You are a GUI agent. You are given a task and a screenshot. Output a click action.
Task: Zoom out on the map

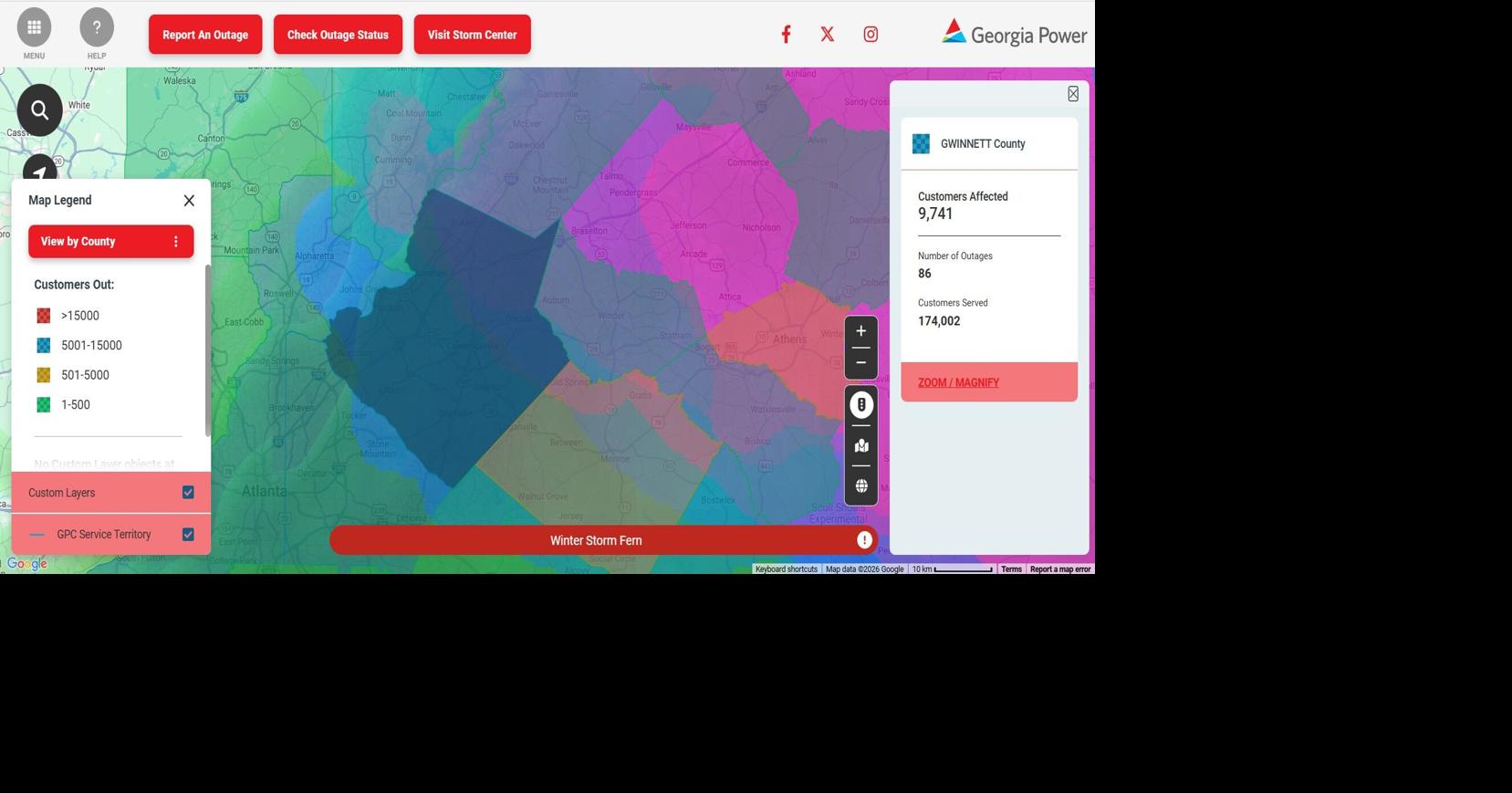pyautogui.click(x=860, y=363)
